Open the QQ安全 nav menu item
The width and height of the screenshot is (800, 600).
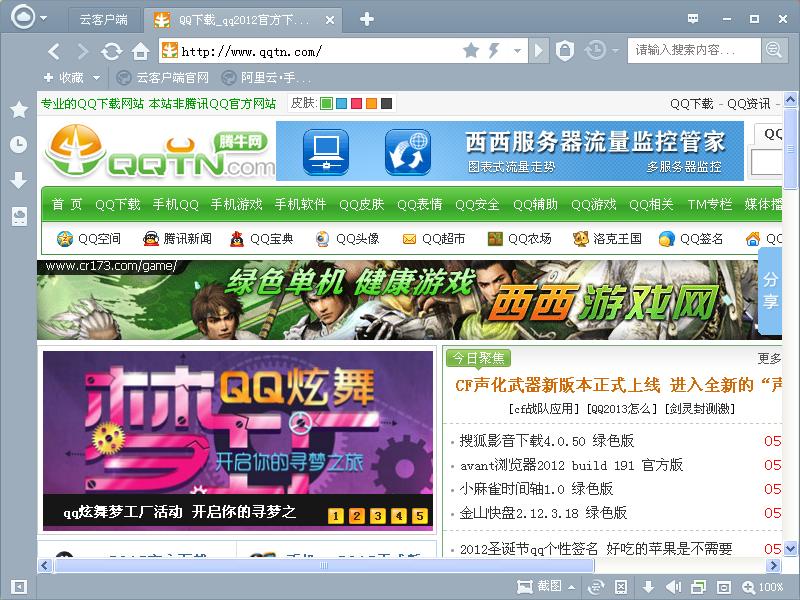(x=477, y=205)
